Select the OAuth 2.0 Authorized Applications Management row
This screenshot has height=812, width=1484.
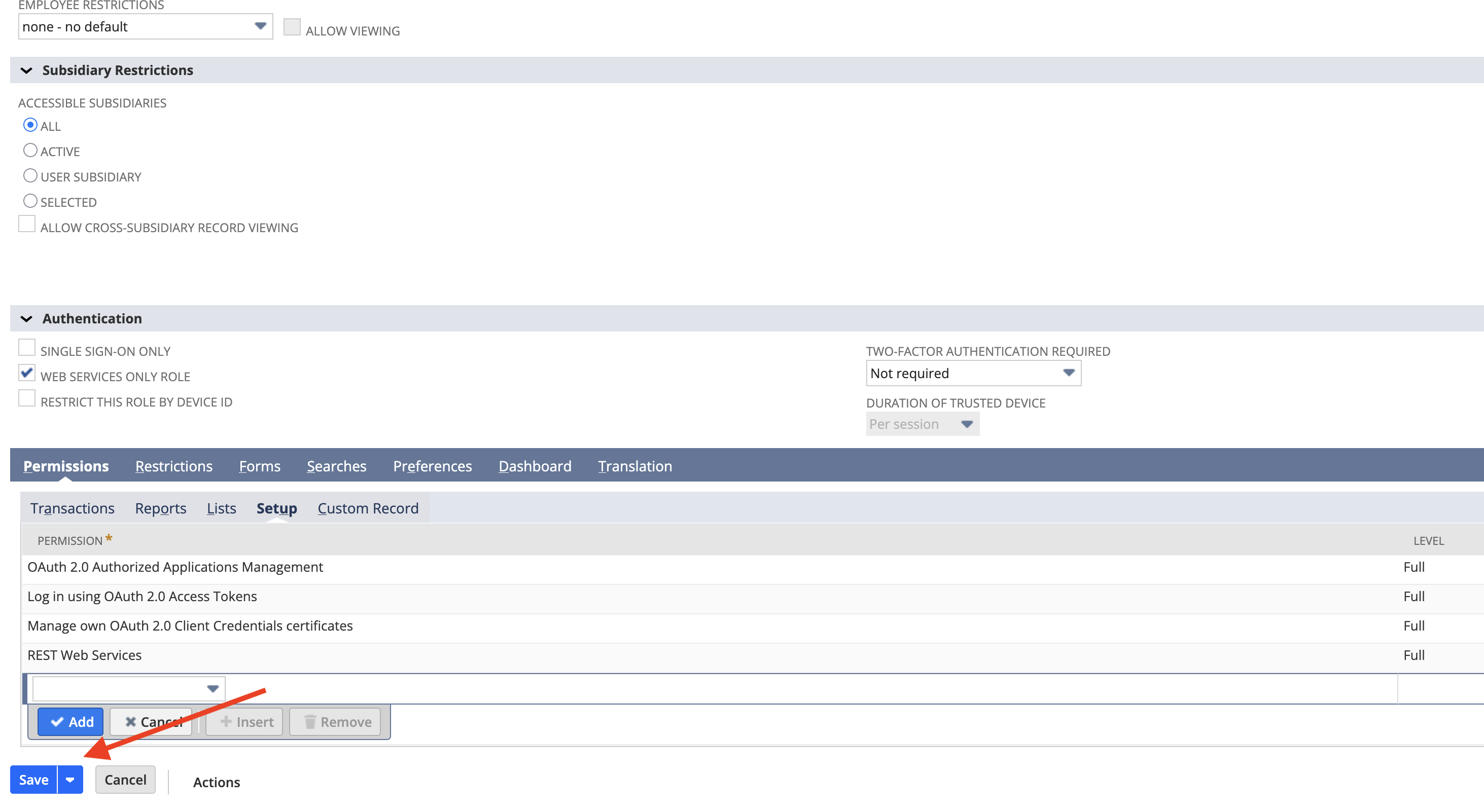tap(752, 570)
